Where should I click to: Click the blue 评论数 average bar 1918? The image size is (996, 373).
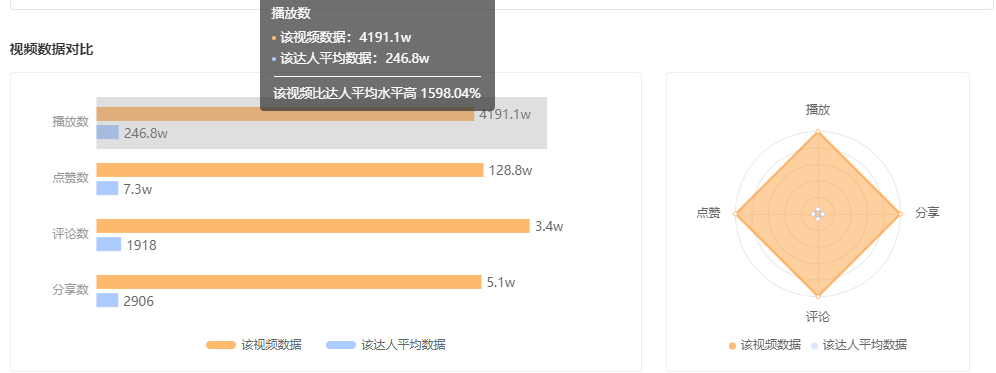tap(109, 244)
